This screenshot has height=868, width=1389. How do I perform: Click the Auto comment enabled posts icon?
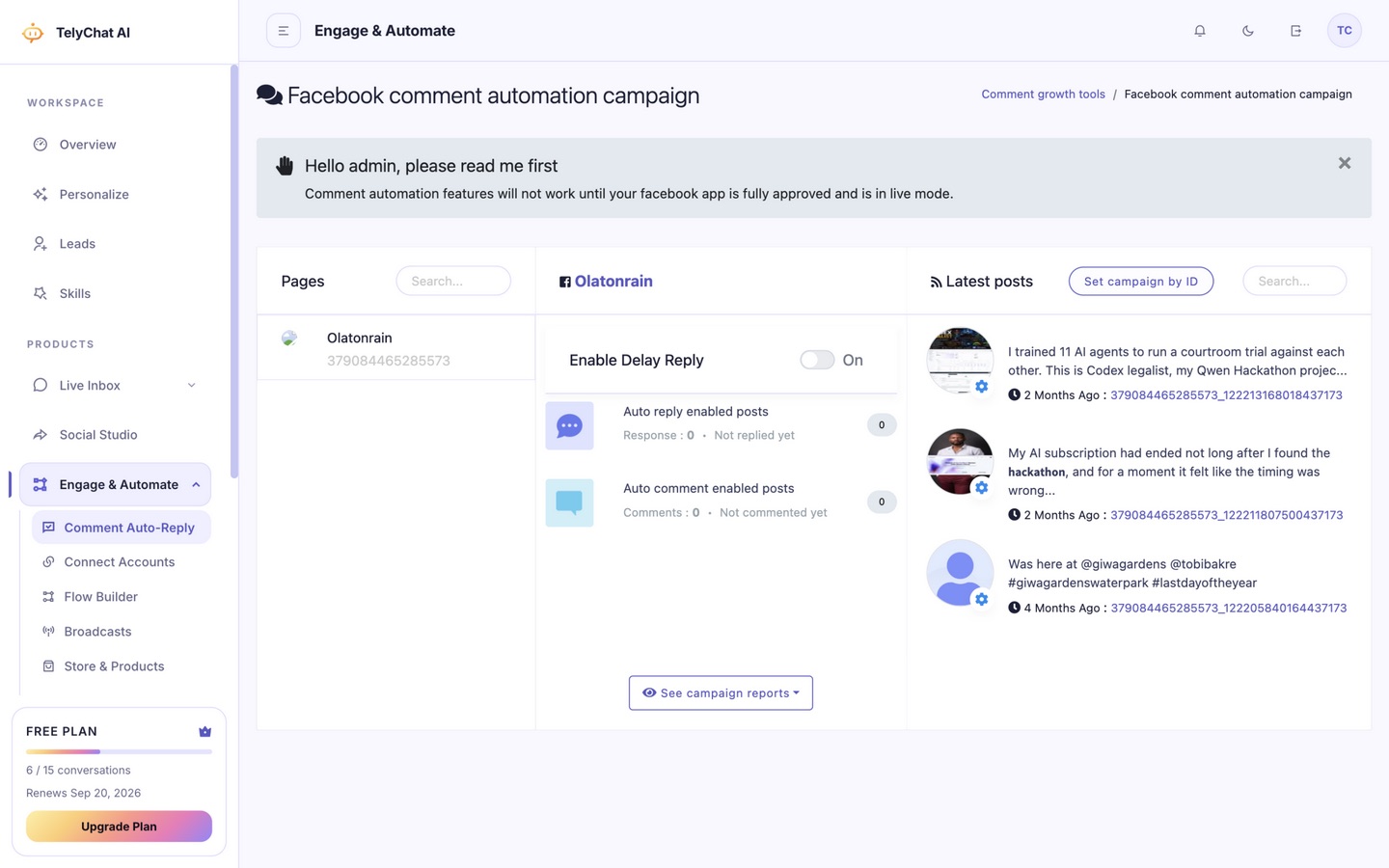coord(569,502)
